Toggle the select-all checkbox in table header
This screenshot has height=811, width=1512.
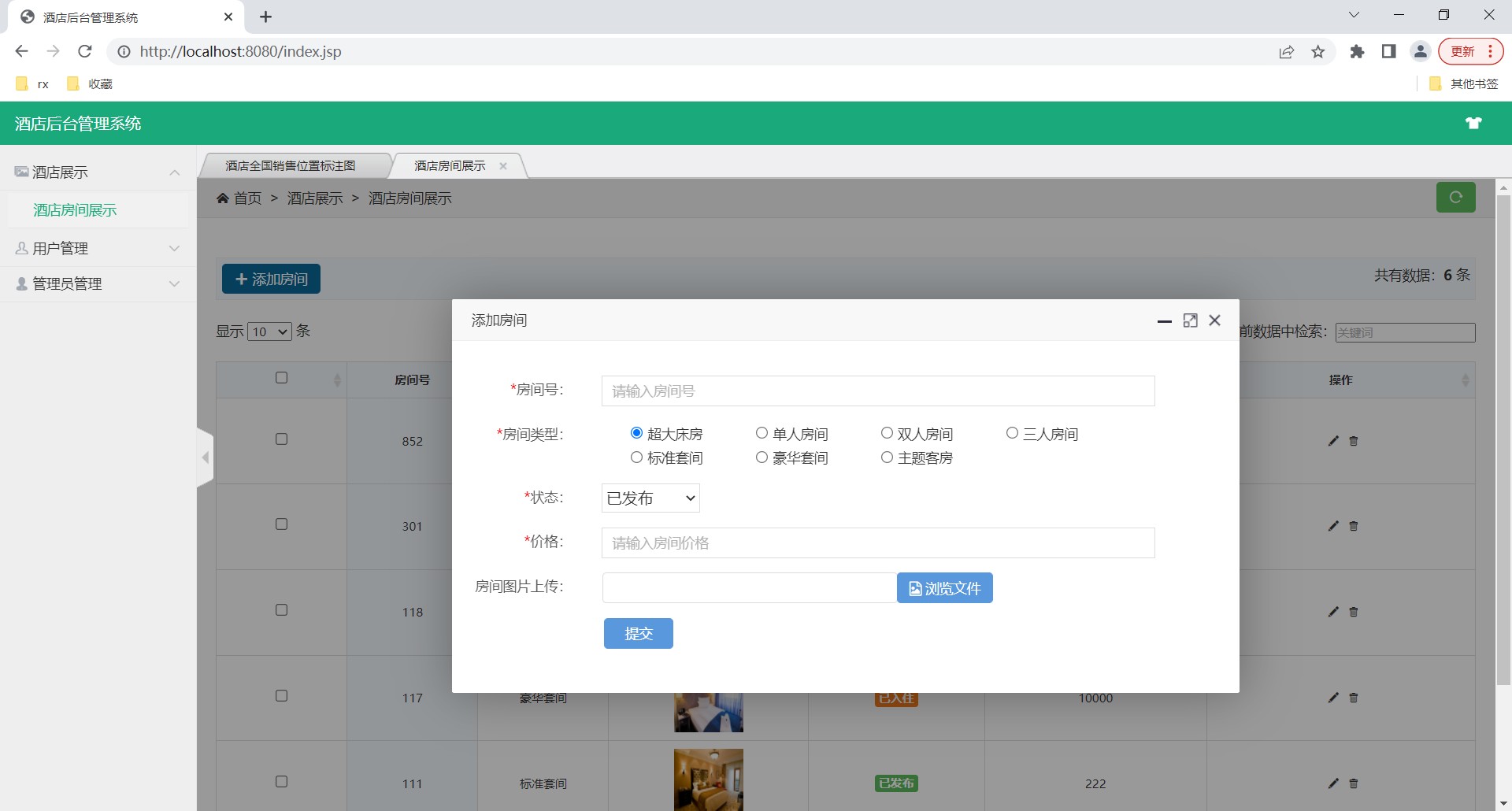tap(281, 378)
